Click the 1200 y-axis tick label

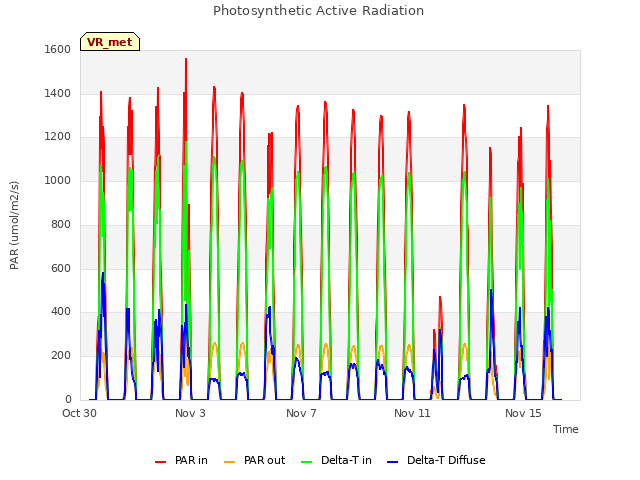coord(58,136)
